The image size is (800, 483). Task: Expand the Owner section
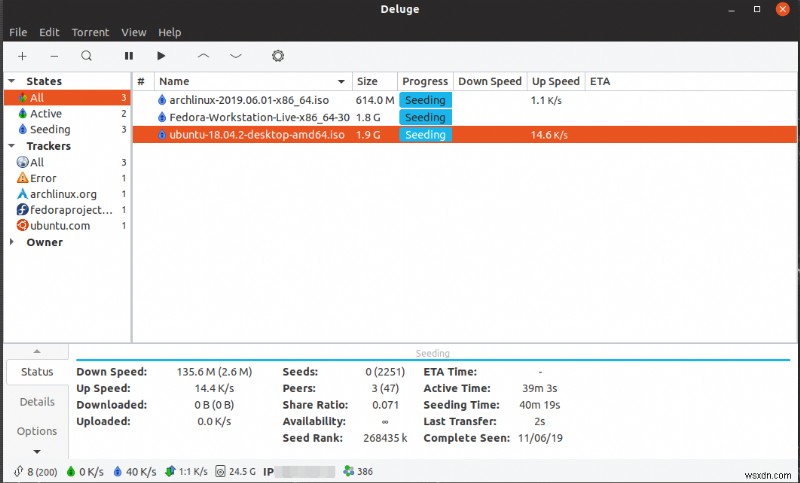tap(12, 242)
